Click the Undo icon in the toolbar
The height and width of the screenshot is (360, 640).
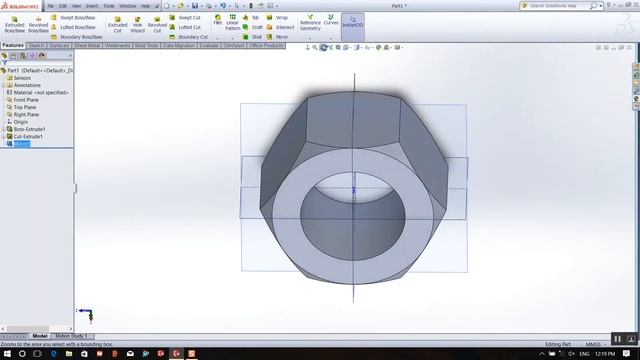tap(223, 6)
